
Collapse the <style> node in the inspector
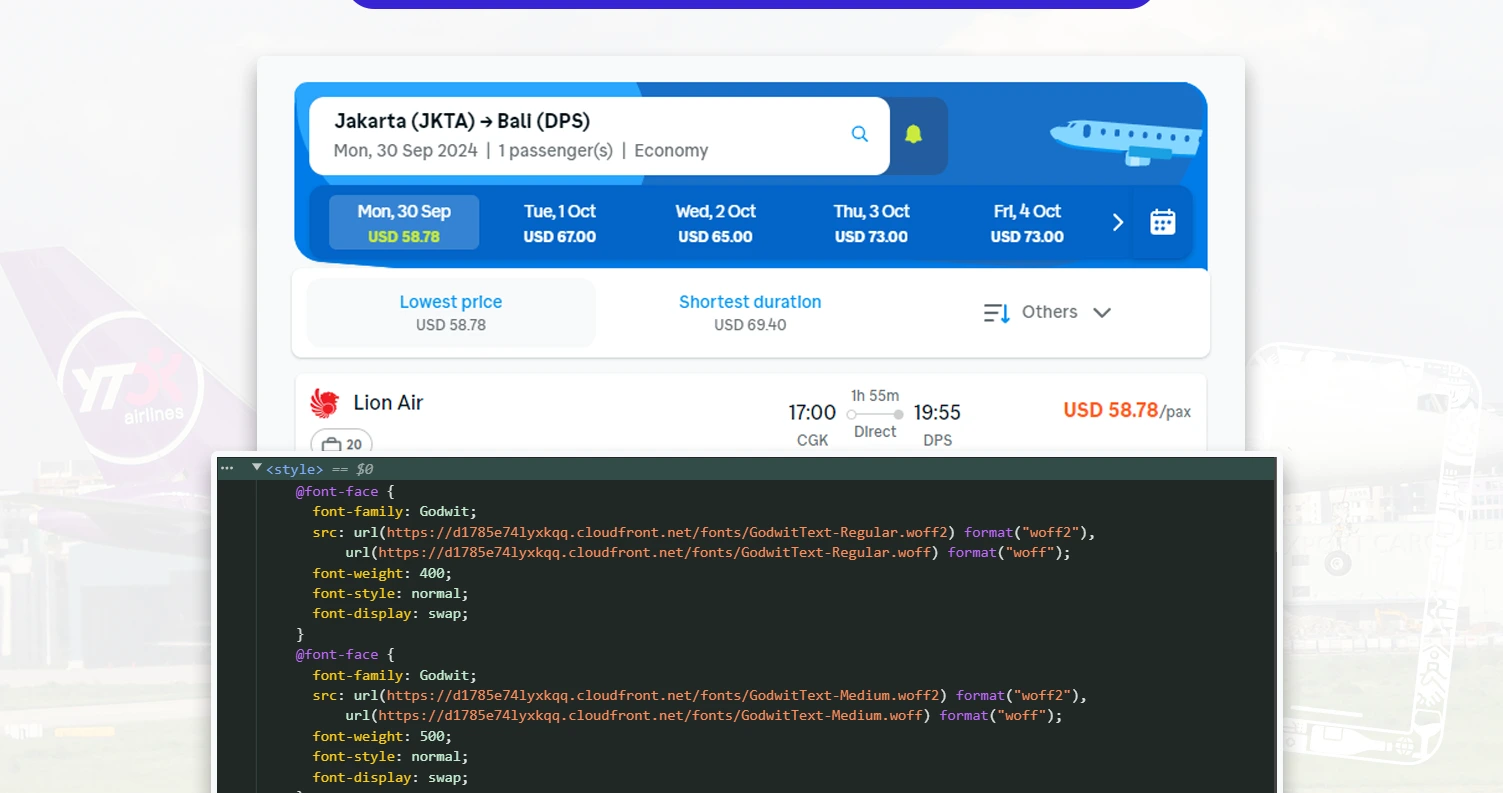pos(257,467)
